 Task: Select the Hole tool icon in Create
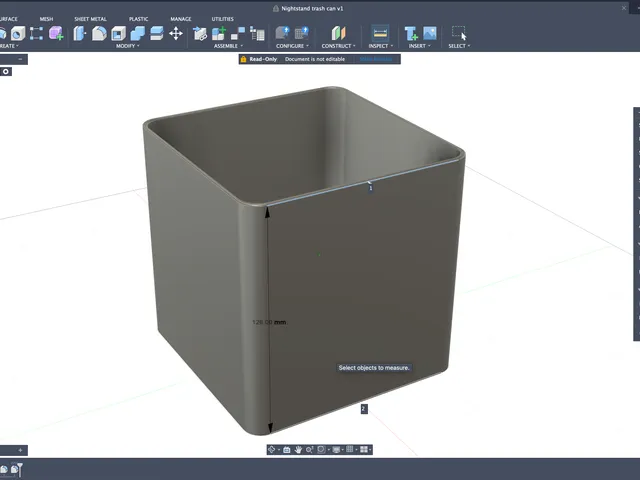coord(18,33)
